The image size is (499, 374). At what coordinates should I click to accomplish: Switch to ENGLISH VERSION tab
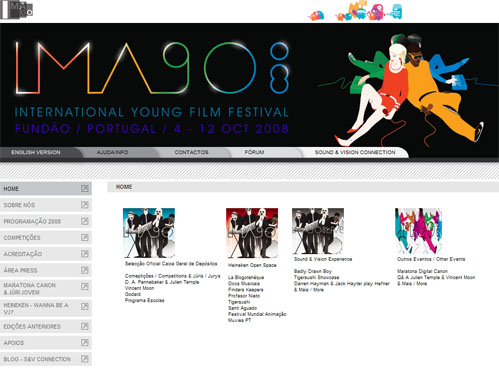[x=36, y=152]
